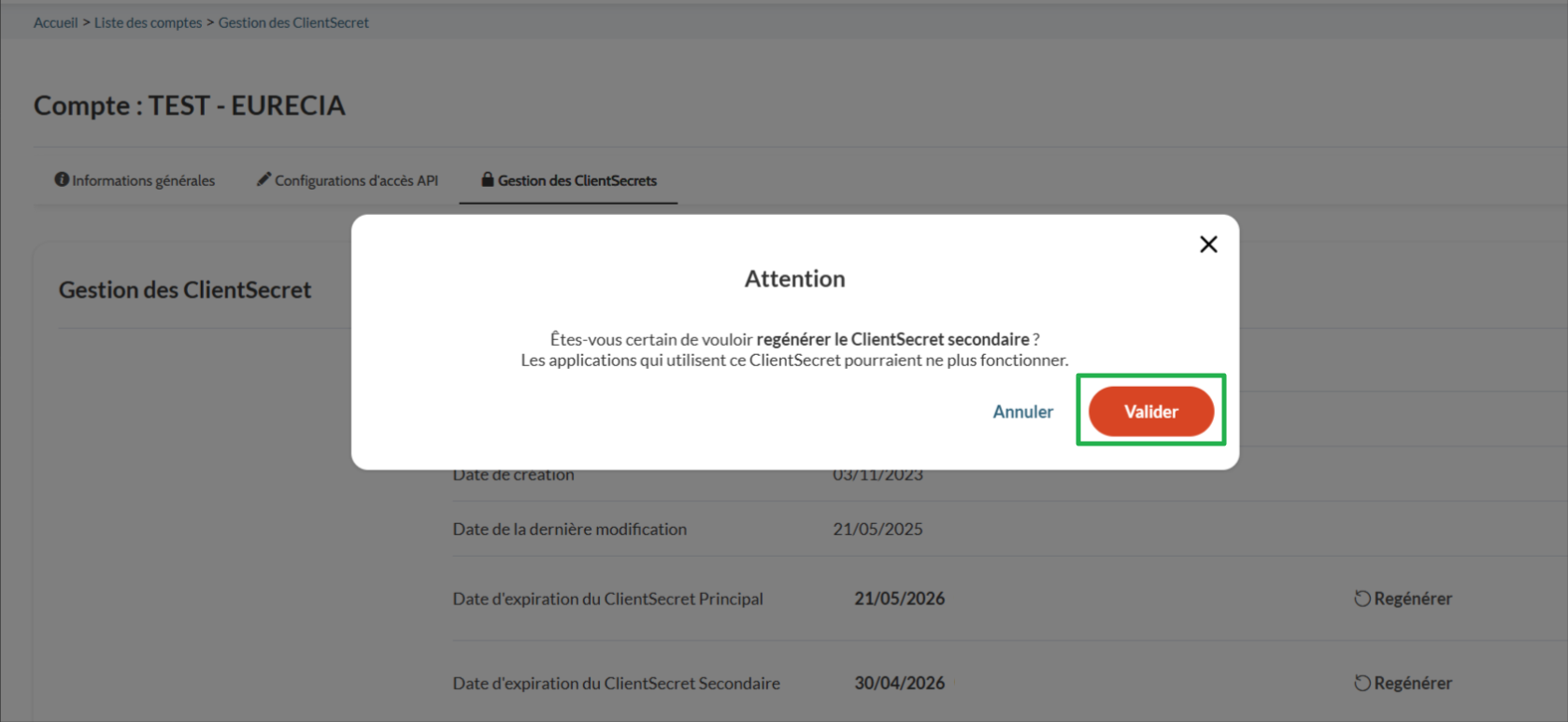The height and width of the screenshot is (722, 1568).
Task: Select the Gestion des ClientSecrets tab
Action: (x=577, y=180)
